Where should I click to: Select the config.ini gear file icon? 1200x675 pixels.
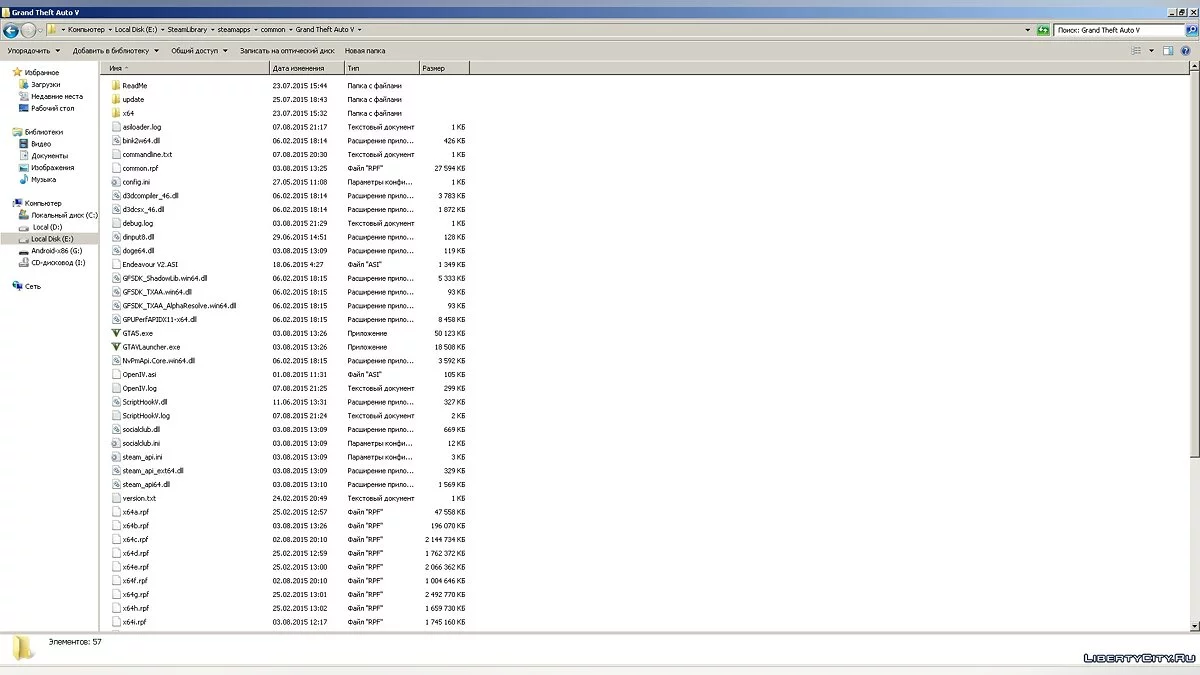click(116, 182)
